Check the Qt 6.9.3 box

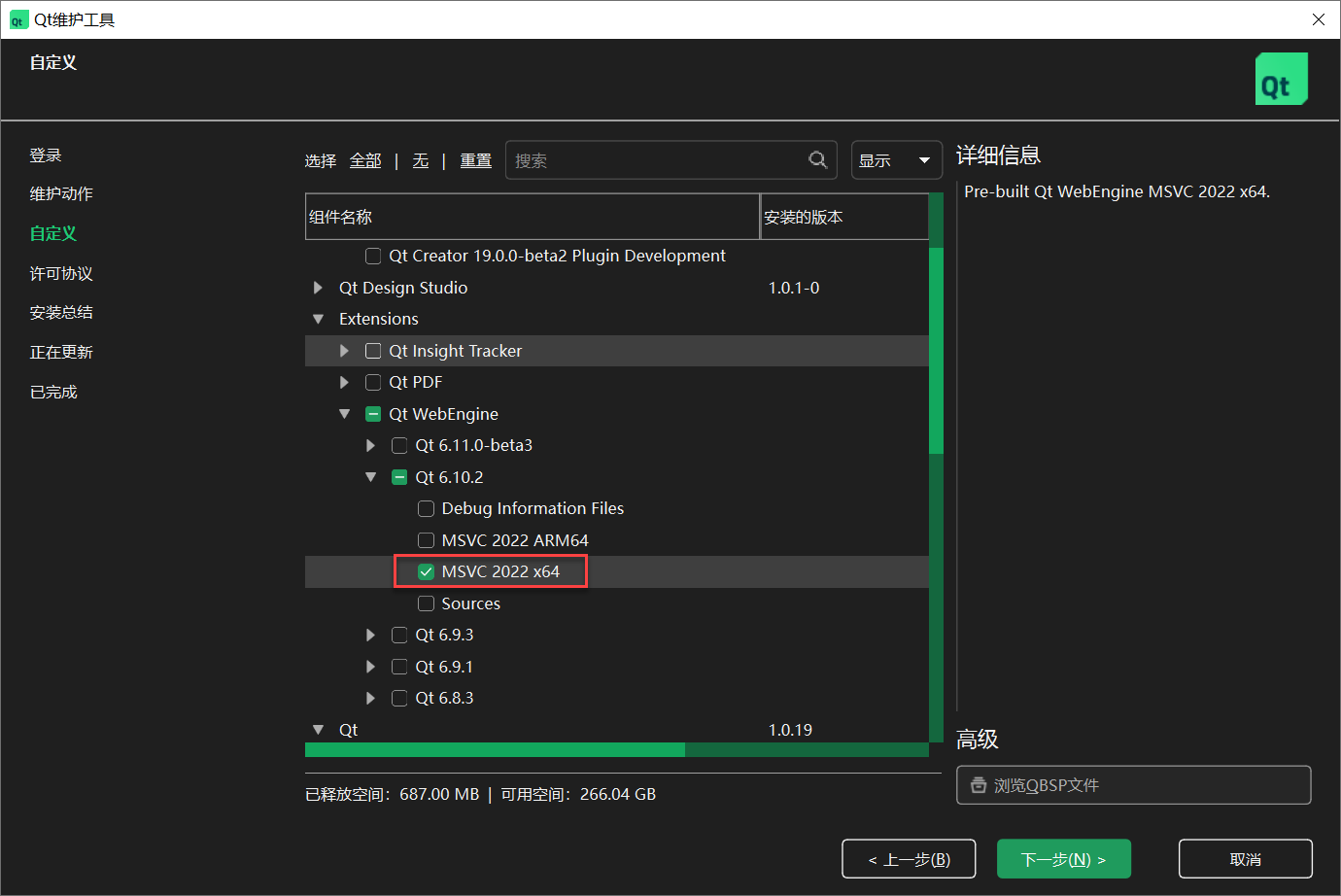[x=399, y=635]
